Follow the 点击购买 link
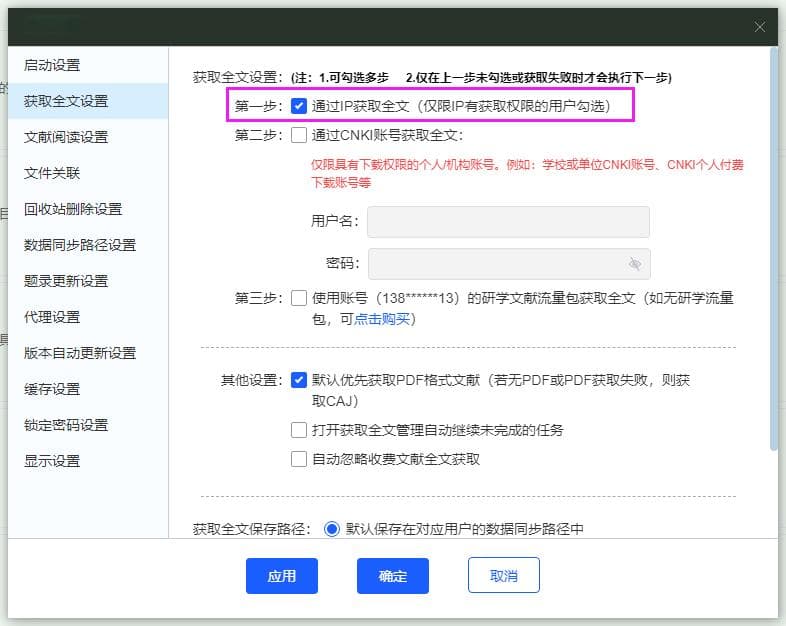The height and width of the screenshot is (626, 786). (x=381, y=319)
